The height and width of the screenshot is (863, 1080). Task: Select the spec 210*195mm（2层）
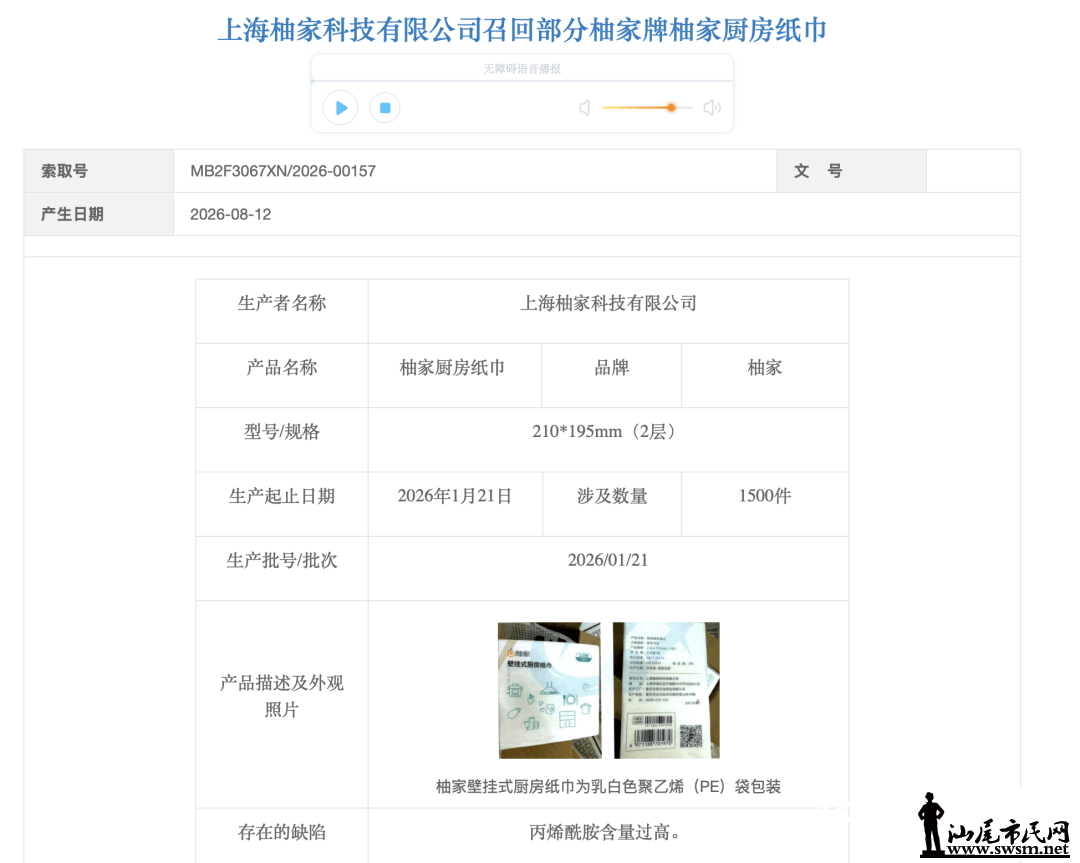[x=608, y=432]
